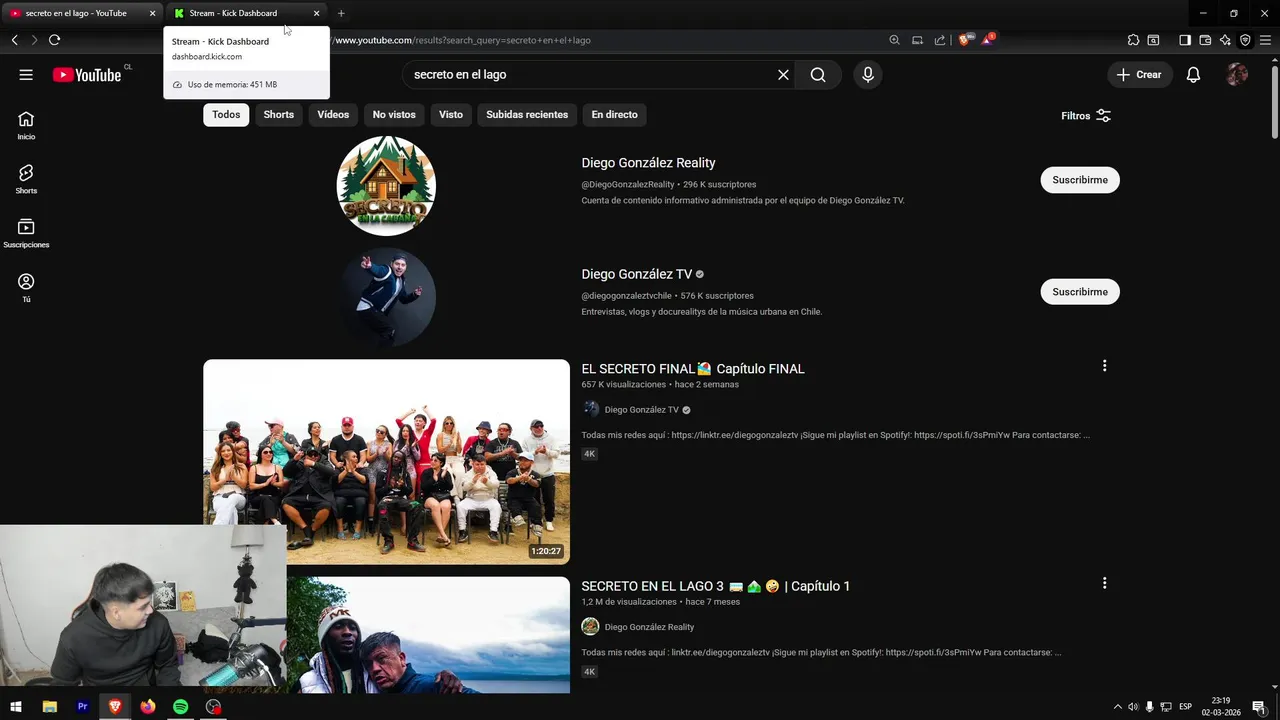Toggle the browser sidebar panel
The width and height of the screenshot is (1280, 720).
pos(1185,40)
